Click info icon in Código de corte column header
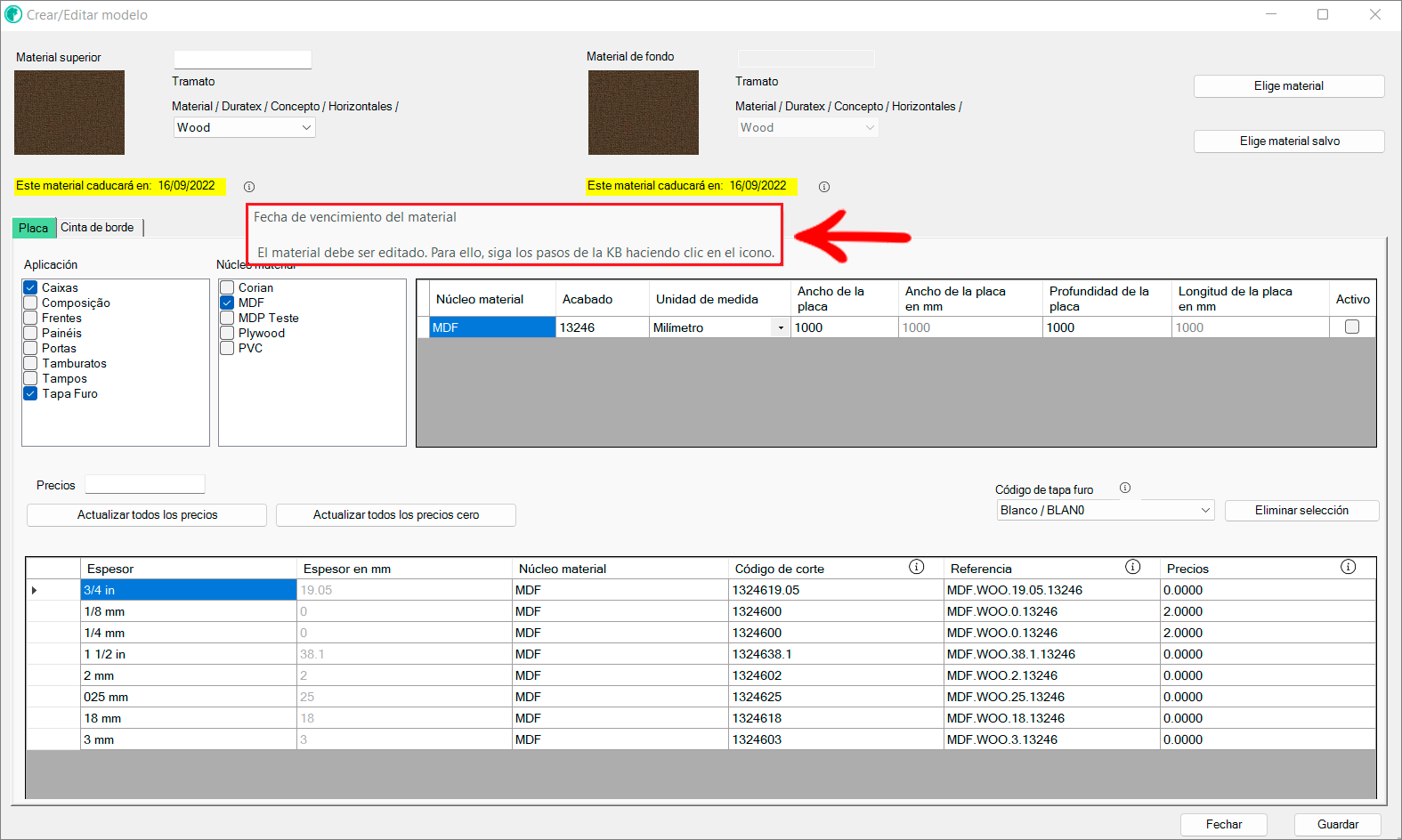This screenshot has height=840, width=1402. 916,567
